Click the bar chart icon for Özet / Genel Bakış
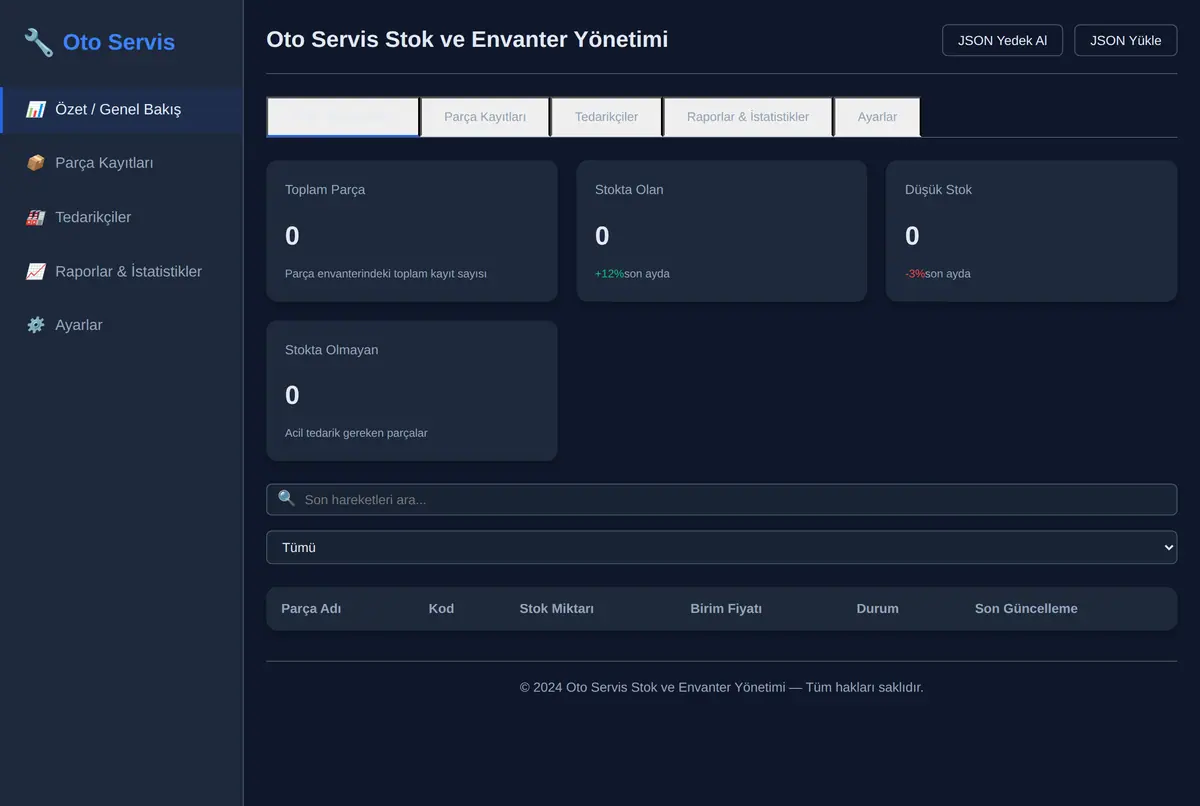The image size is (1200, 806). pyautogui.click(x=35, y=110)
